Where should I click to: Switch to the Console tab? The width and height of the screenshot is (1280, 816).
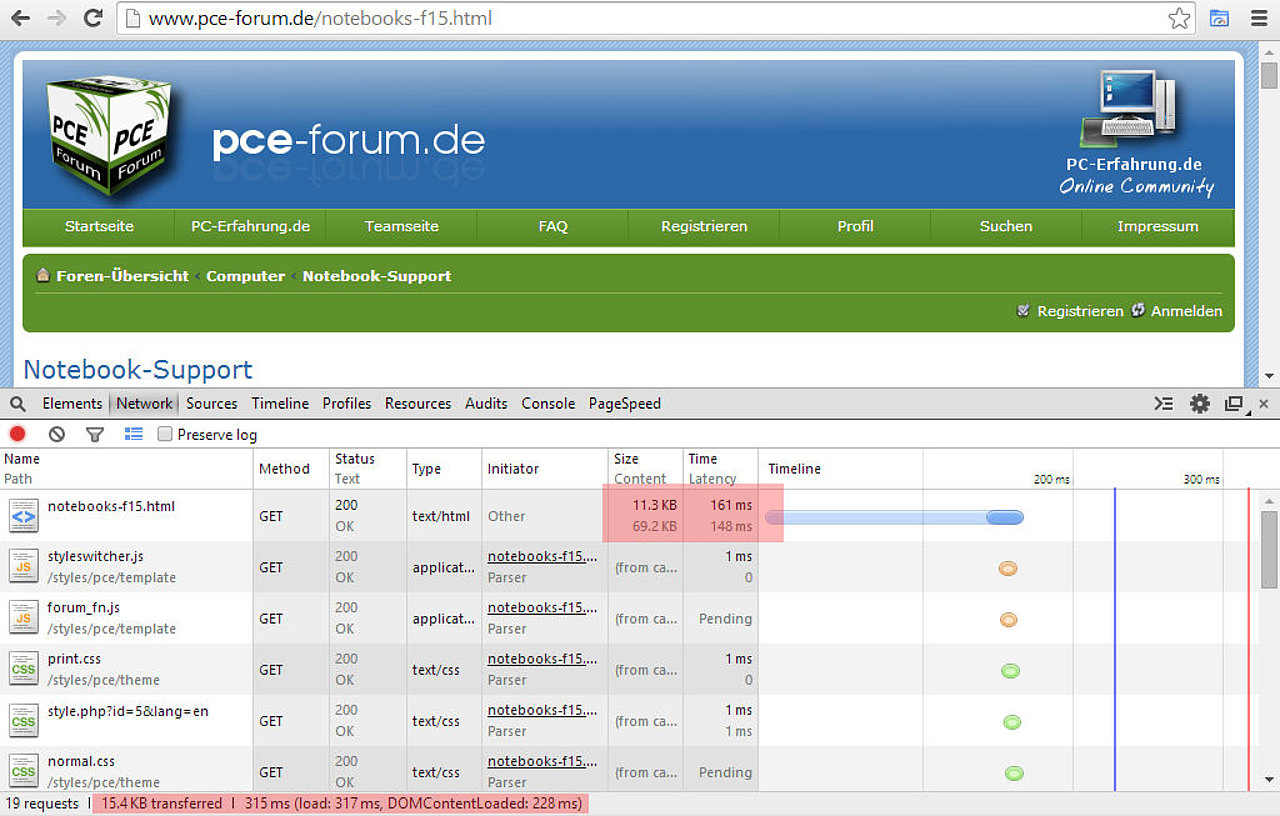click(548, 404)
